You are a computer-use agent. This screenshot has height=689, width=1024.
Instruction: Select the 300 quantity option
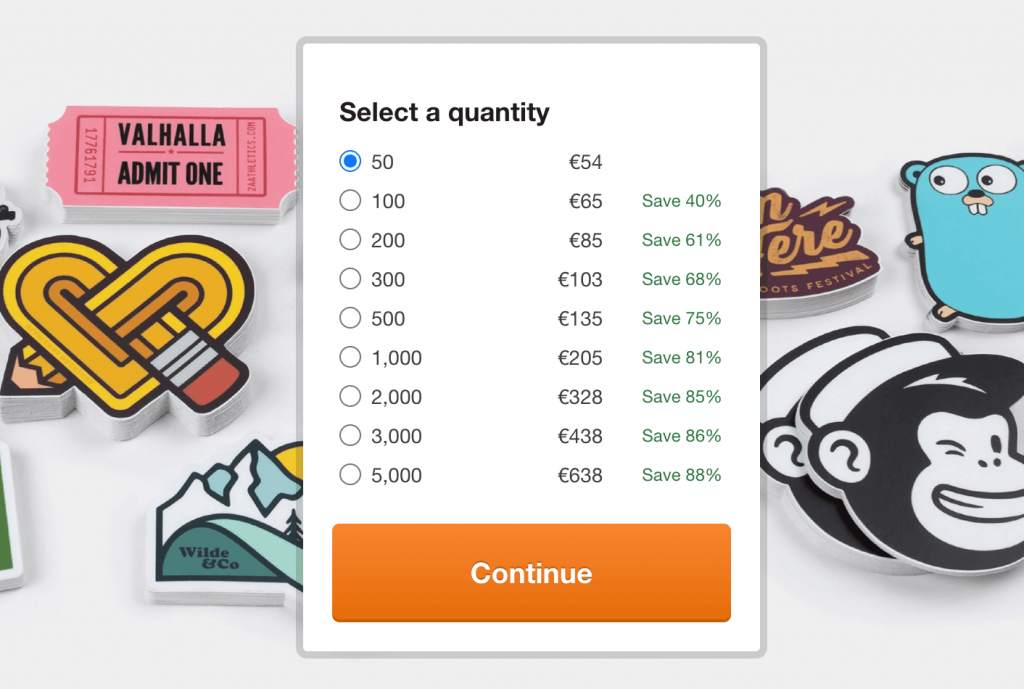click(350, 279)
